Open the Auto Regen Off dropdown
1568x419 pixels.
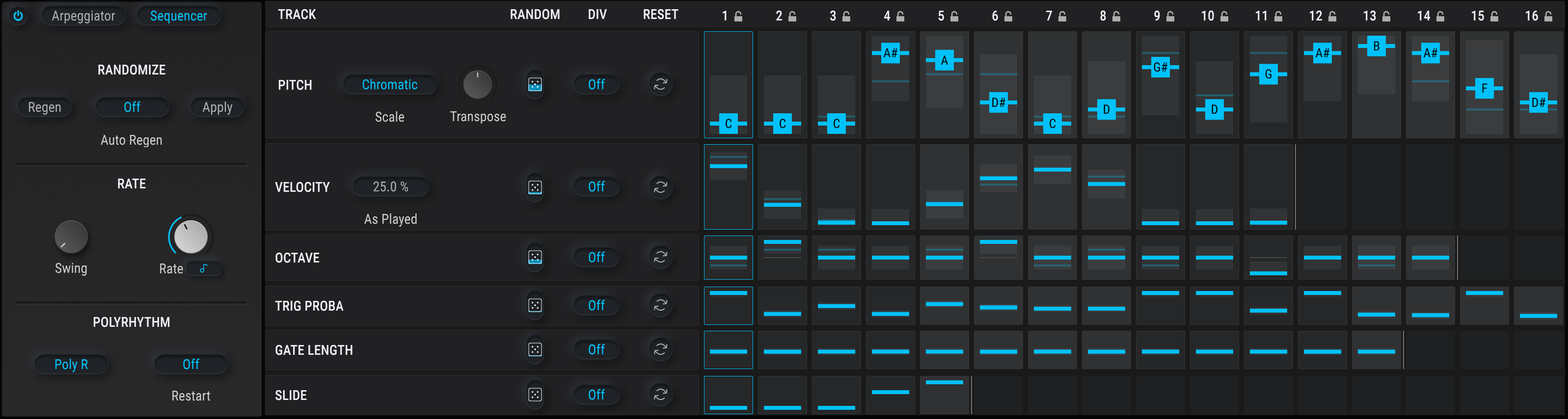(x=132, y=107)
